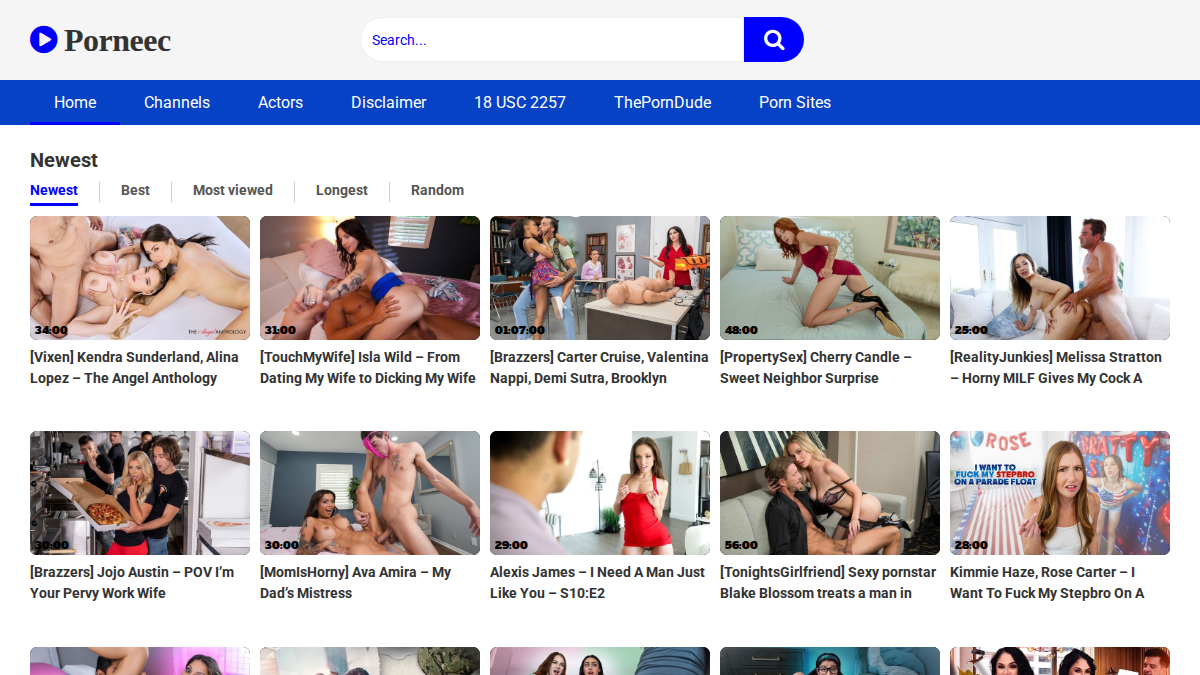Open the Jojo Austin video thumbnail
The image size is (1200, 675).
pyautogui.click(x=140, y=493)
